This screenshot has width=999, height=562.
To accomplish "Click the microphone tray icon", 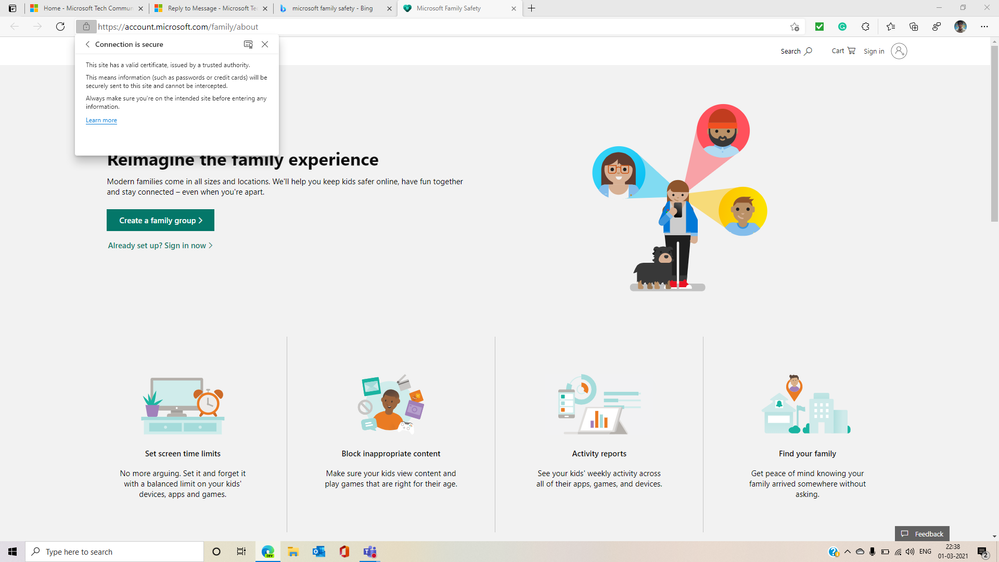I will tap(872, 552).
